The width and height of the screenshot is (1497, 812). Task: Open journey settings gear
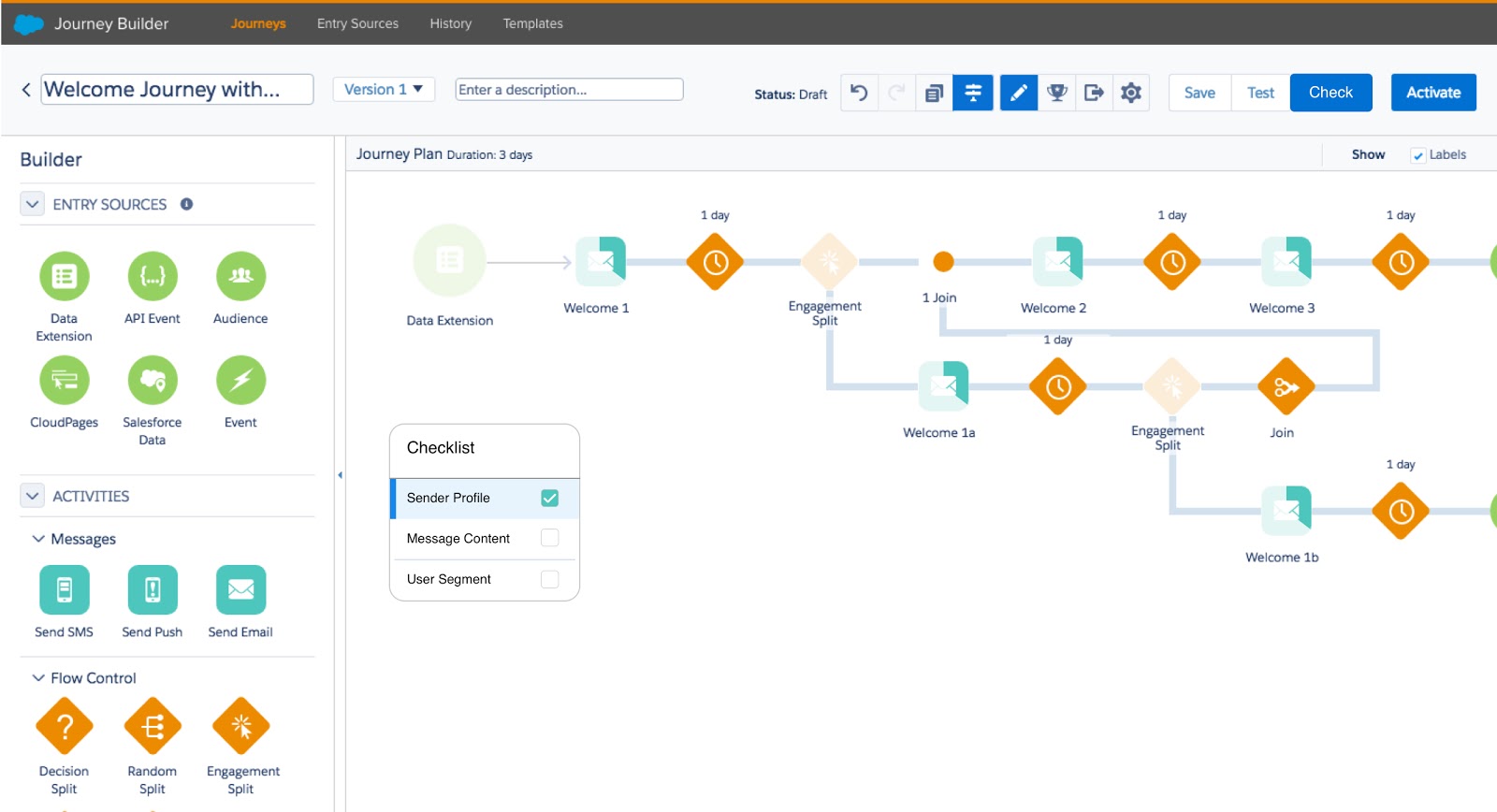1131,93
